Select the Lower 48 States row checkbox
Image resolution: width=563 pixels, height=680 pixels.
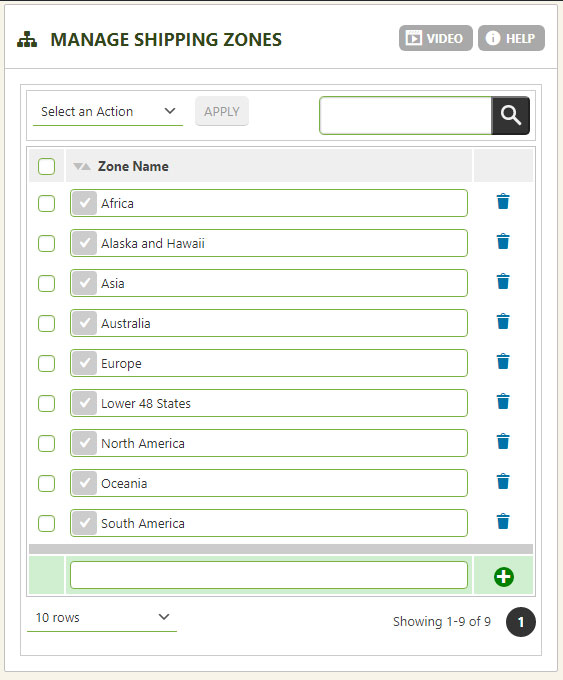(x=46, y=403)
